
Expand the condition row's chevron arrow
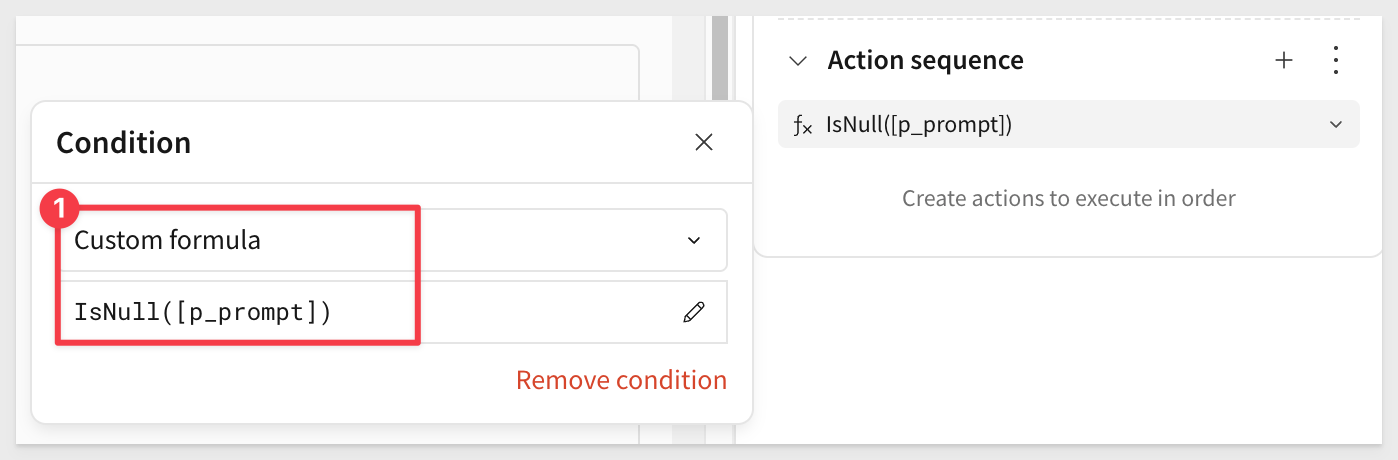click(1335, 125)
